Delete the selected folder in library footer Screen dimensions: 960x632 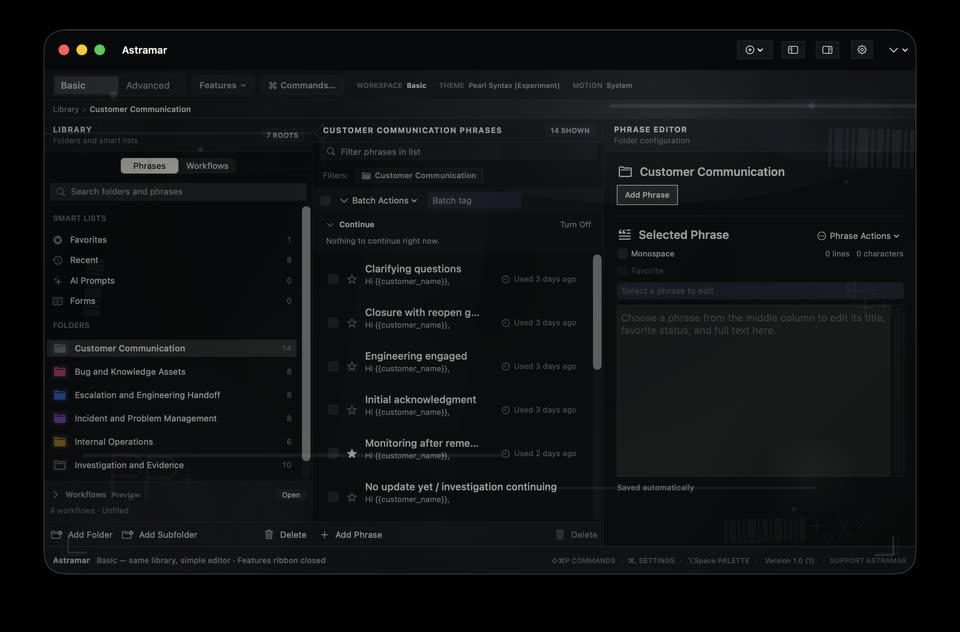[285, 535]
